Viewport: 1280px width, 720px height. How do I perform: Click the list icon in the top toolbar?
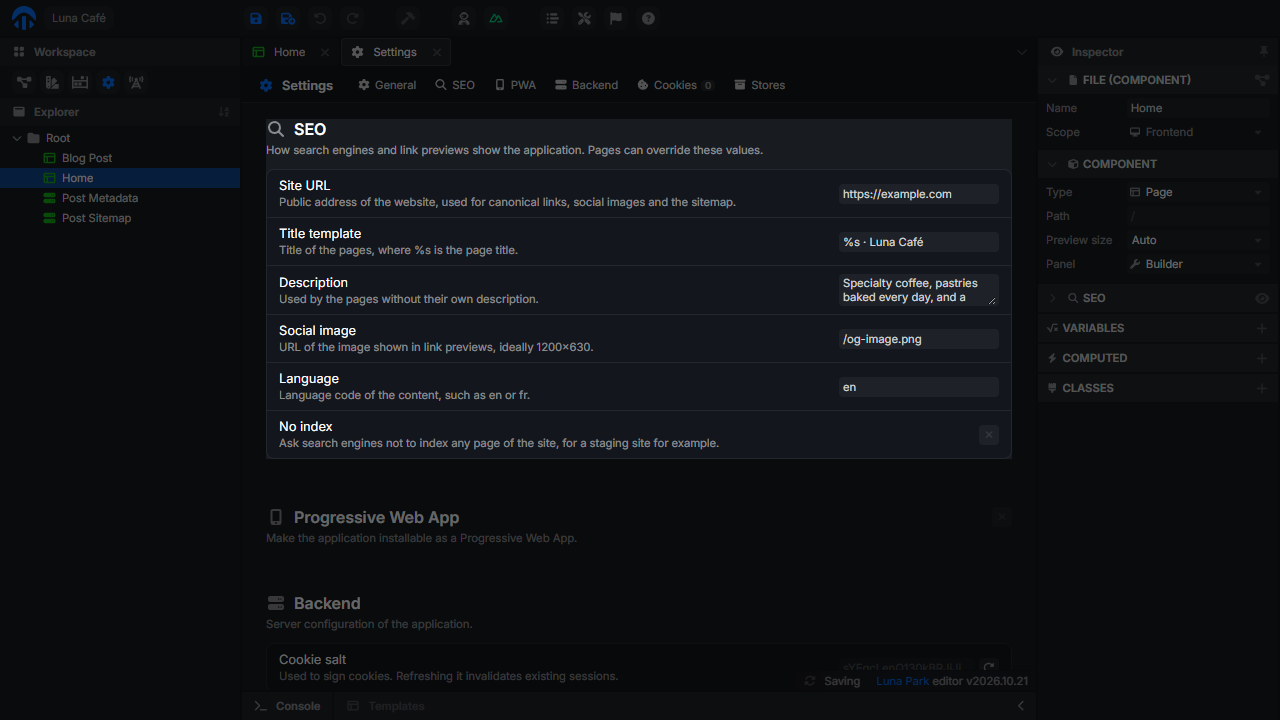pyautogui.click(x=552, y=18)
